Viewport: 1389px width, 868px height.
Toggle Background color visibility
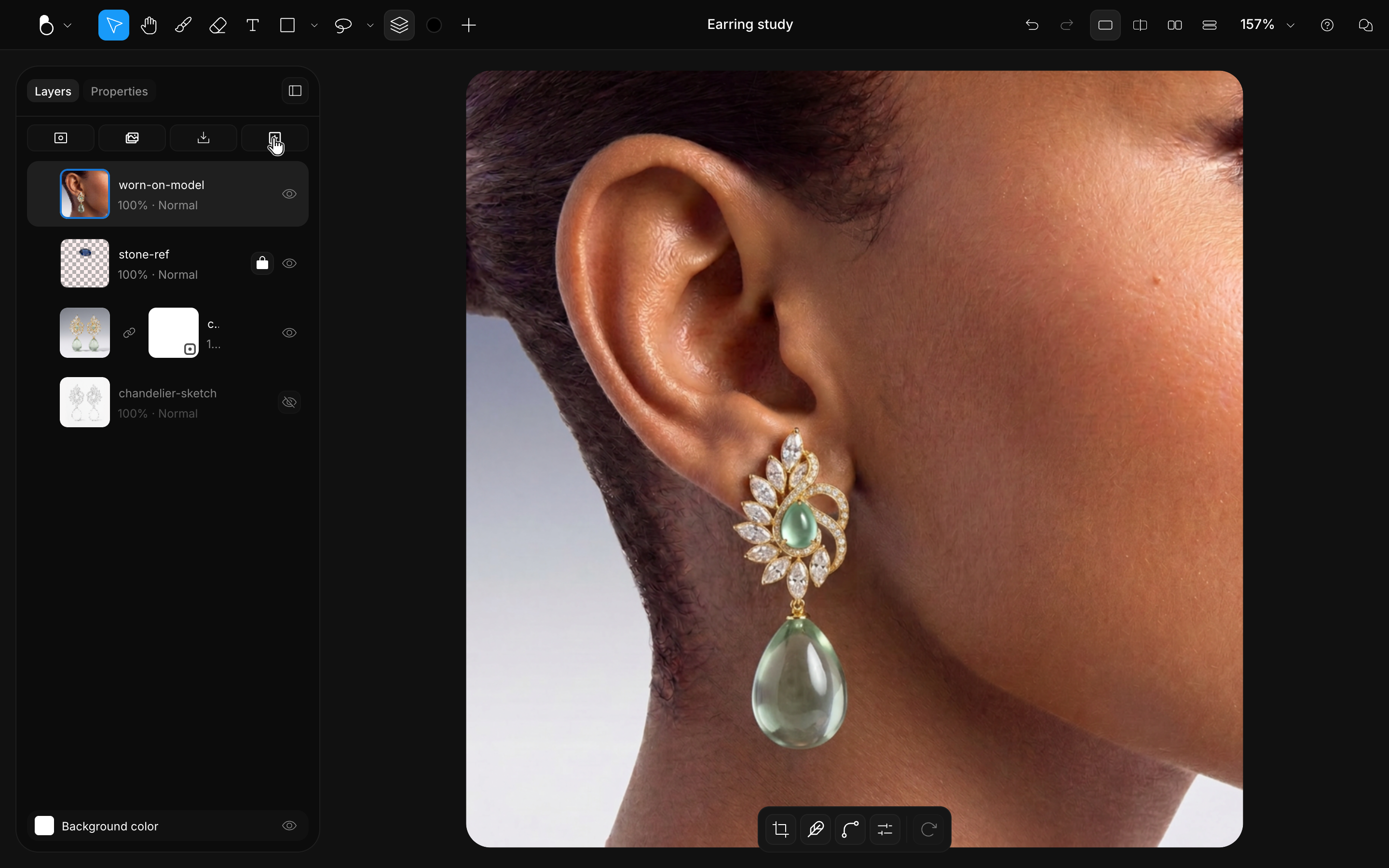pos(289,826)
